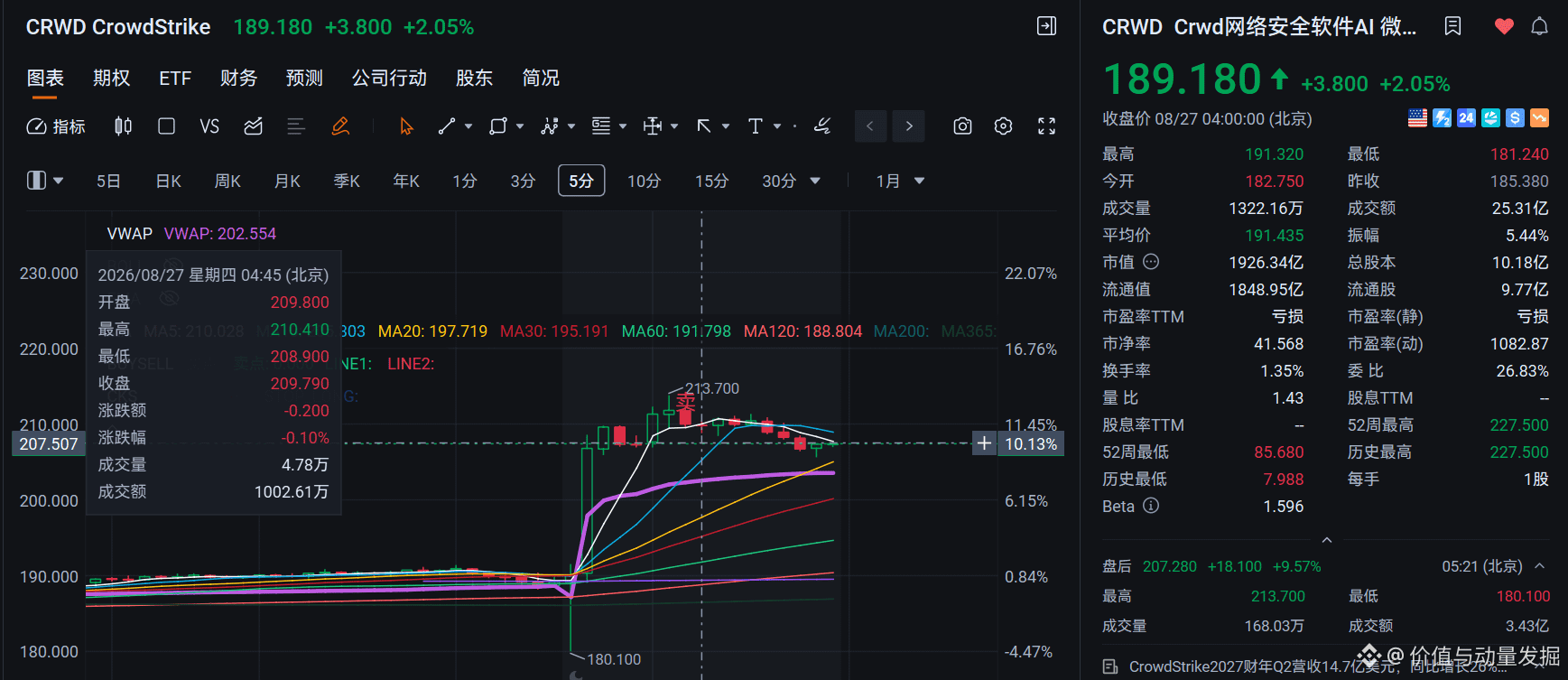
Task: Go to the previous chart period arrow
Action: [870, 126]
